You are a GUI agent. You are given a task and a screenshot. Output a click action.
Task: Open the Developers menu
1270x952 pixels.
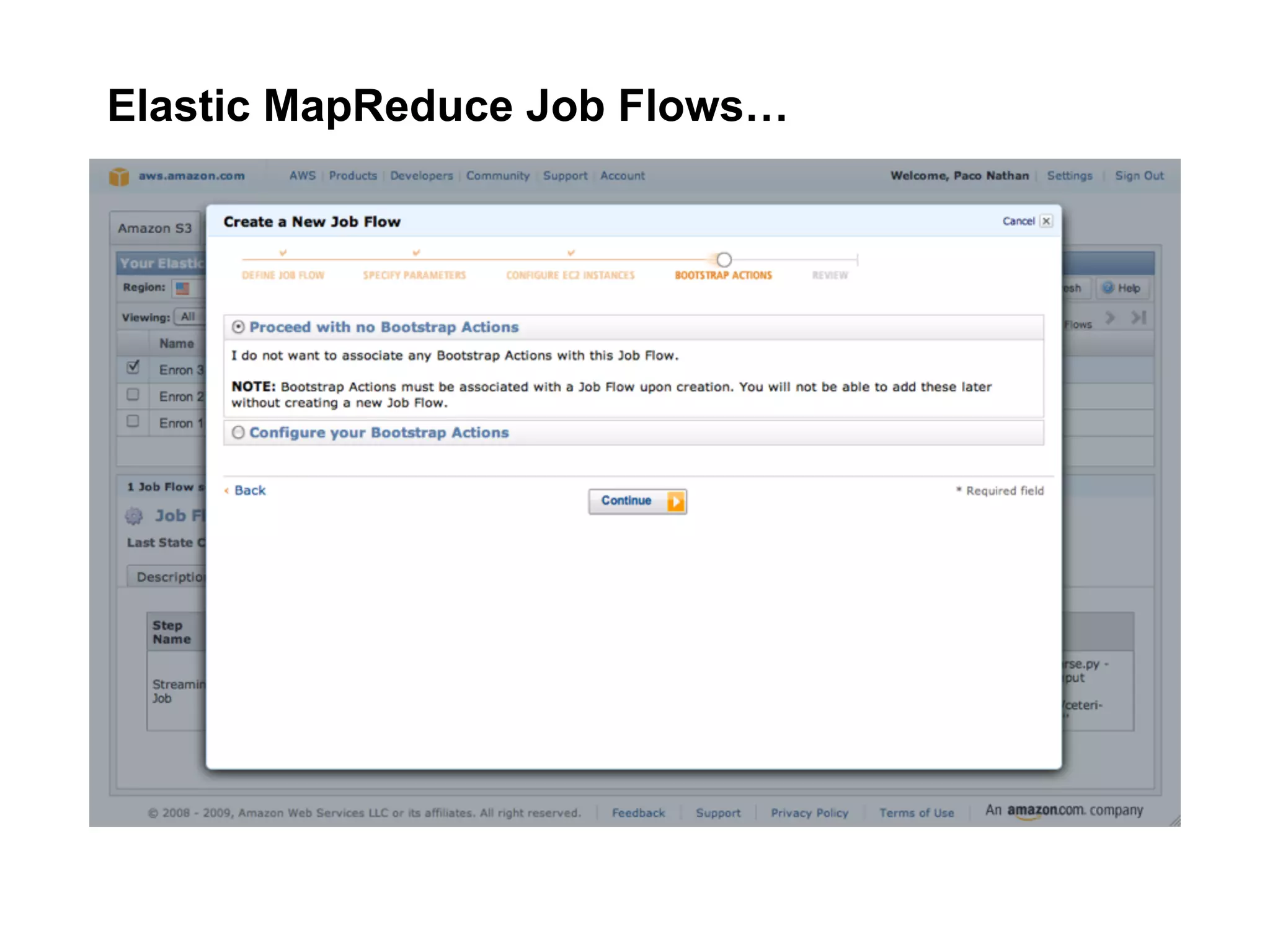[x=422, y=176]
